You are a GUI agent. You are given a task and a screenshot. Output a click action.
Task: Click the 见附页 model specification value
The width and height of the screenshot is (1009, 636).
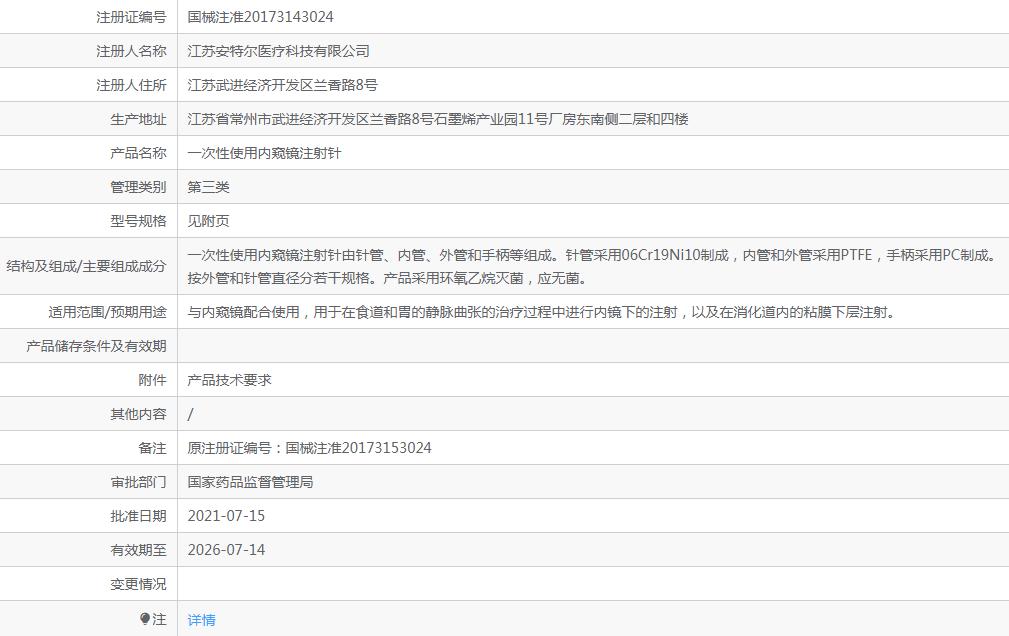pos(208,221)
